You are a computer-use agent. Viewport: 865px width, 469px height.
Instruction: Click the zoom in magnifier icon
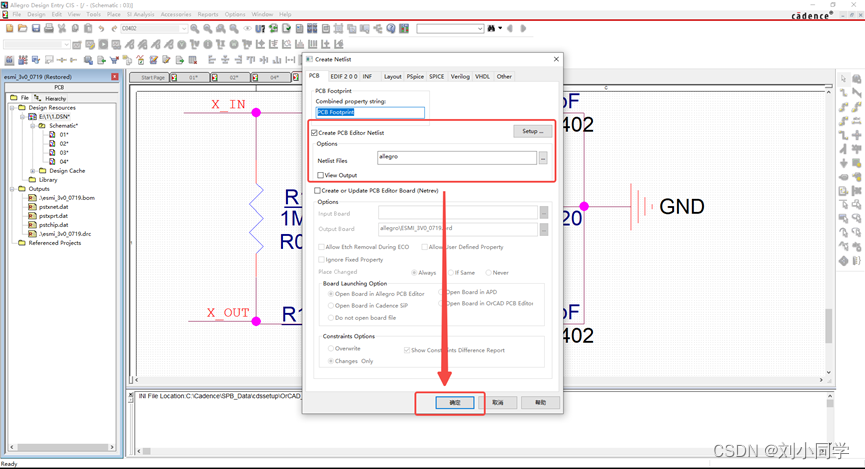click(195, 29)
